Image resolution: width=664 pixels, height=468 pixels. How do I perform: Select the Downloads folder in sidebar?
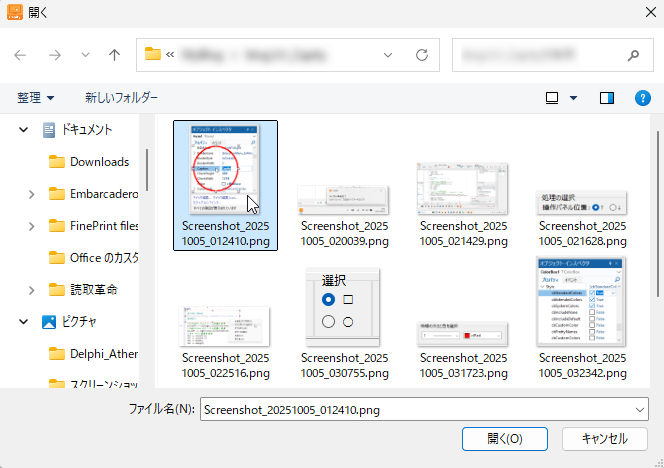99,162
